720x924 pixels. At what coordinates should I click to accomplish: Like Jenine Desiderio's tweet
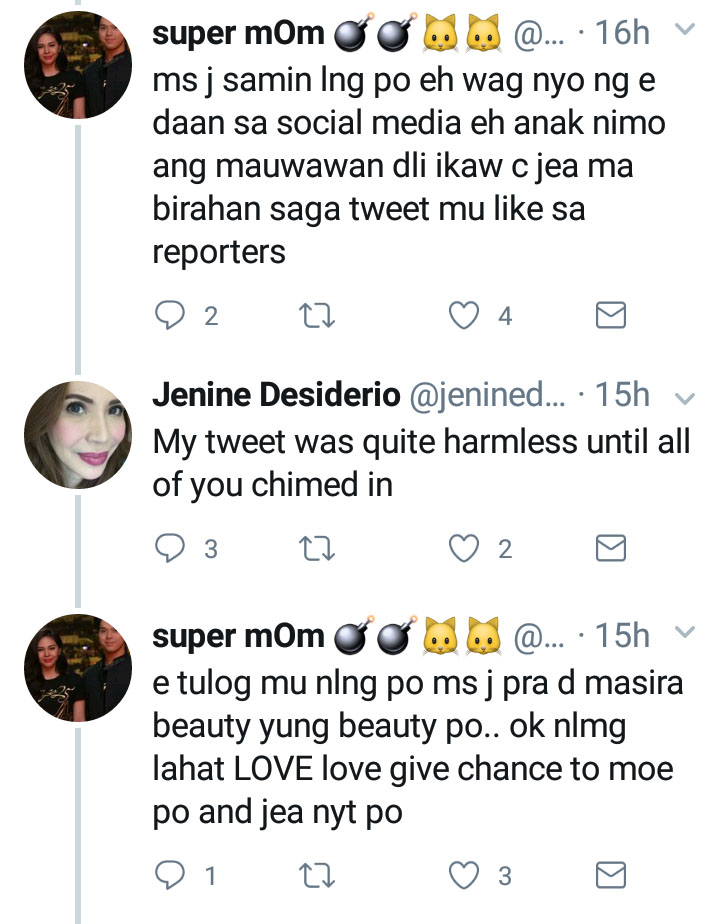pyautogui.click(x=463, y=547)
